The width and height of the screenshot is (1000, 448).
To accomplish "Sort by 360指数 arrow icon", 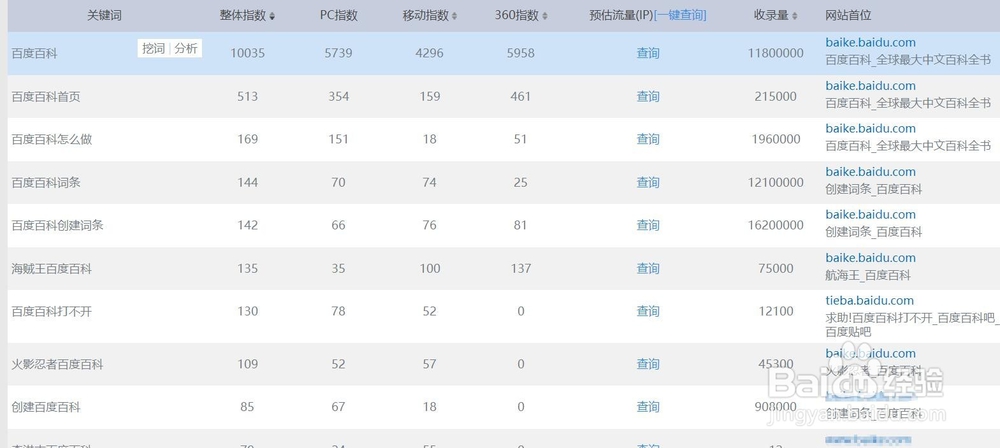I will tap(545, 16).
